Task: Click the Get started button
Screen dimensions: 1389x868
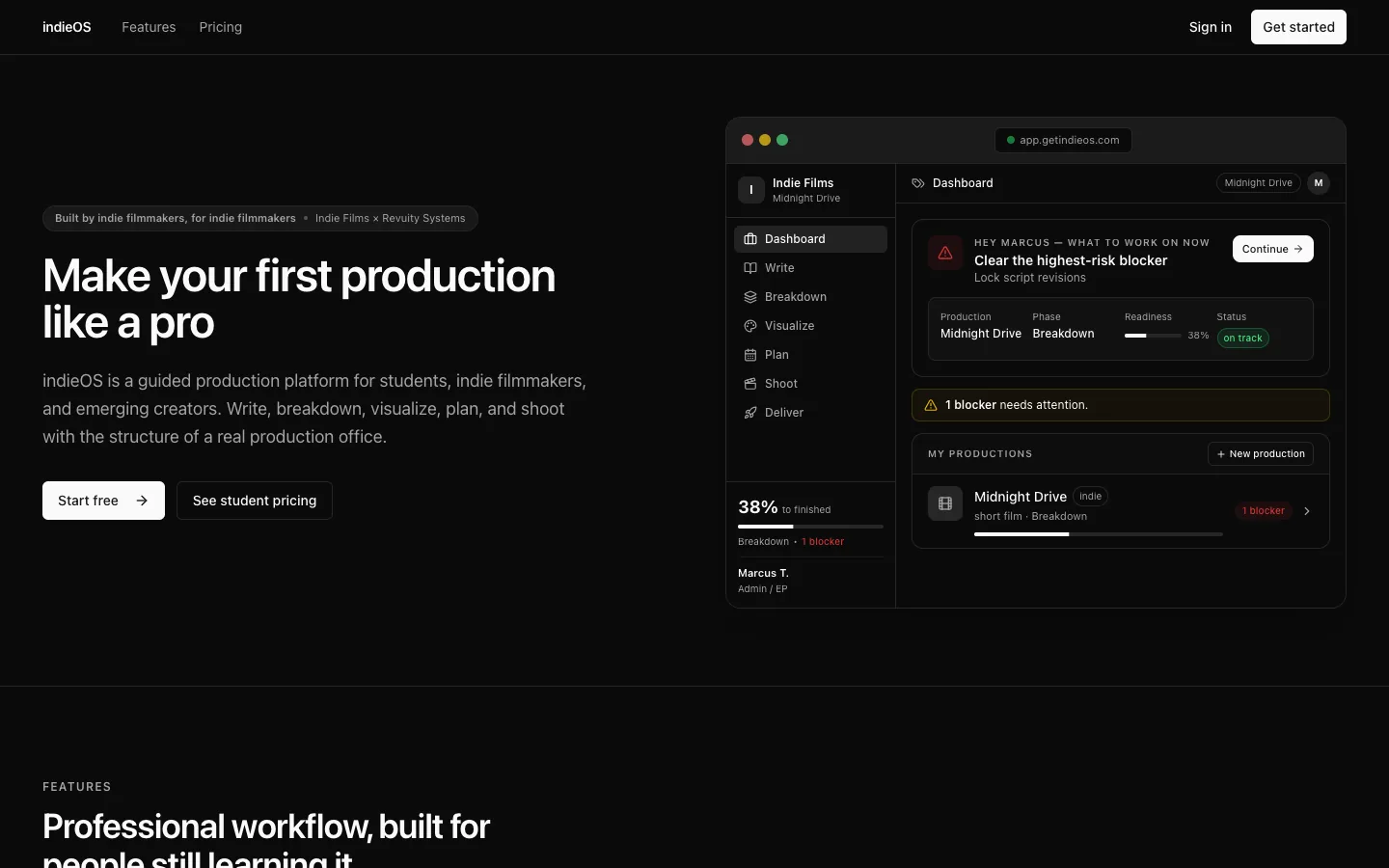Action: pos(1298,27)
